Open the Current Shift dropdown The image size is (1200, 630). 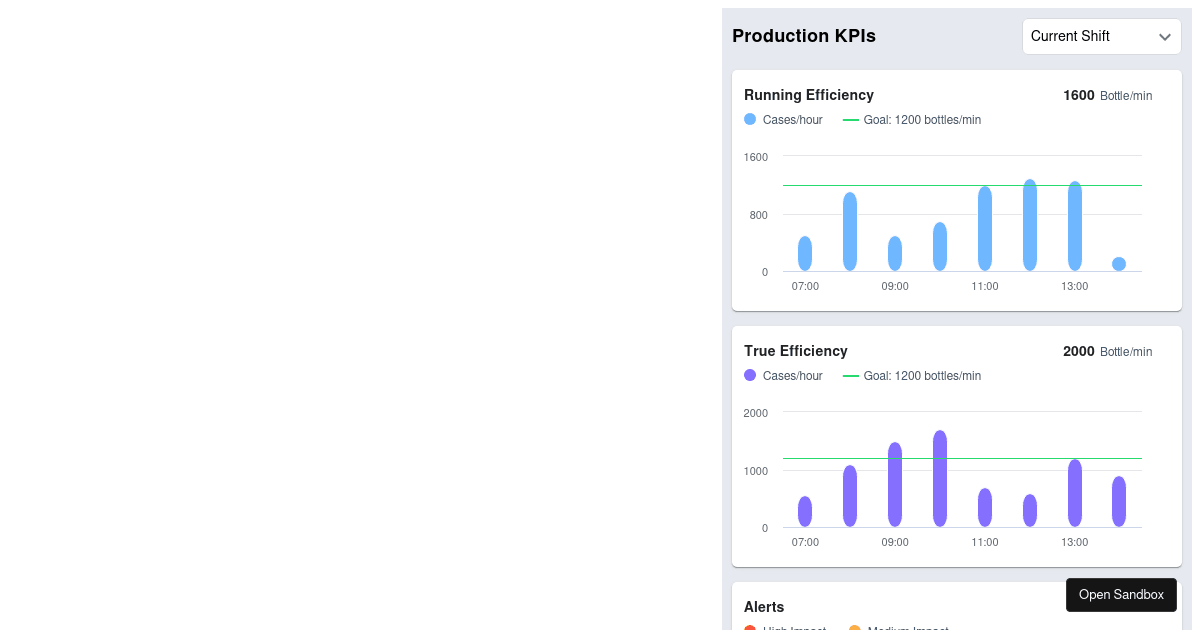(1100, 37)
